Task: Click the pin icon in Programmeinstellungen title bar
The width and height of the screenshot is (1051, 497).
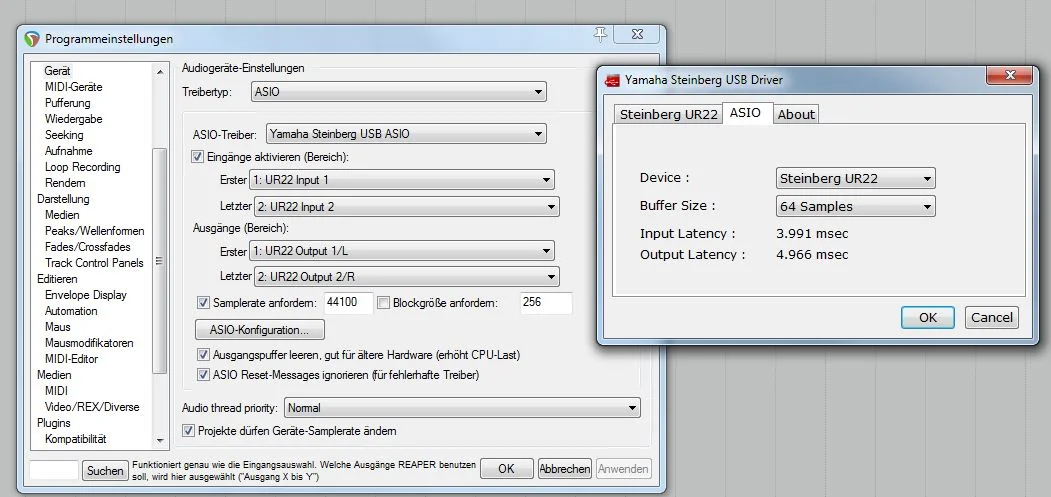Action: (601, 35)
